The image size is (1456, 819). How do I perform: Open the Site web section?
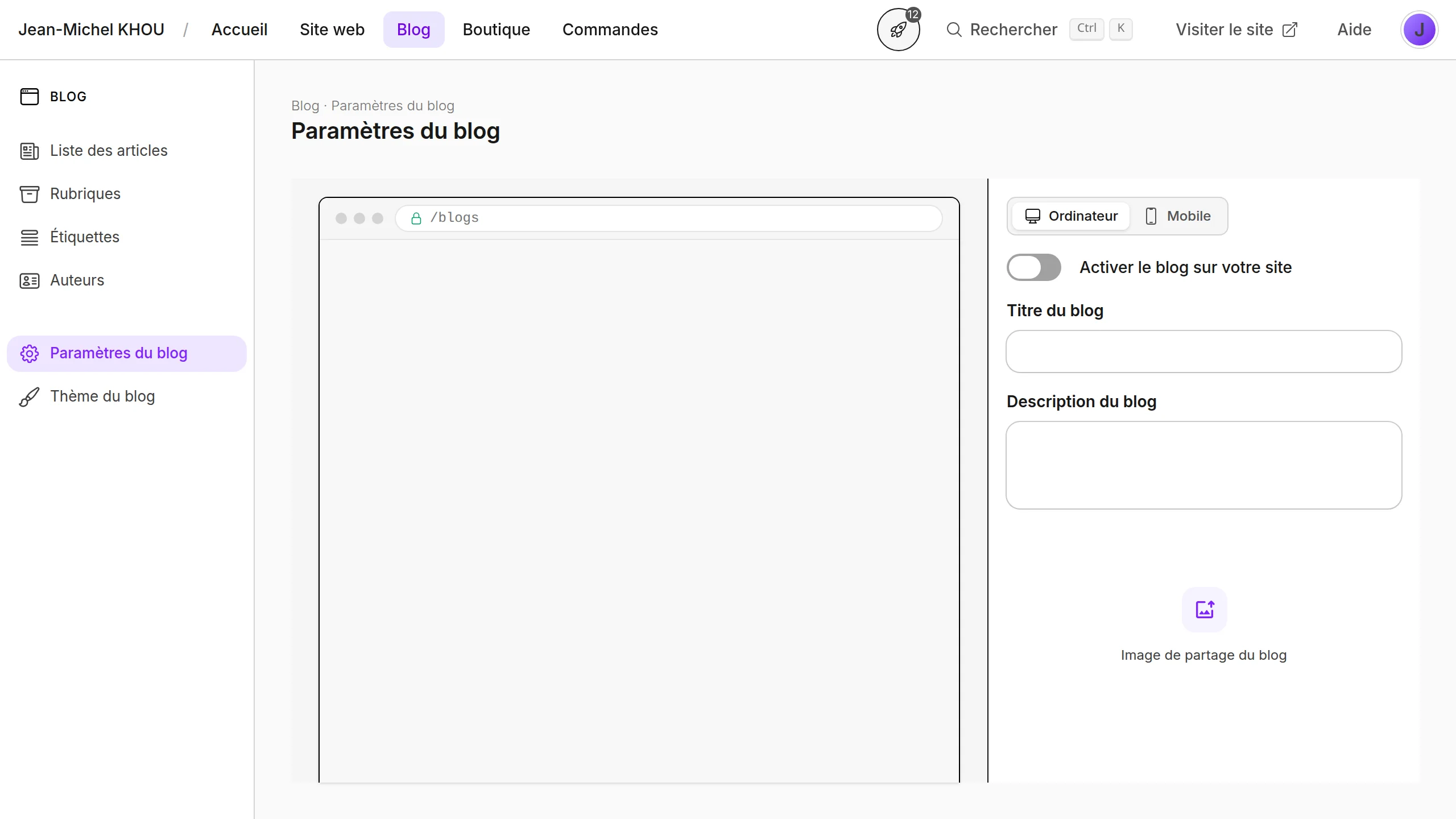332,30
